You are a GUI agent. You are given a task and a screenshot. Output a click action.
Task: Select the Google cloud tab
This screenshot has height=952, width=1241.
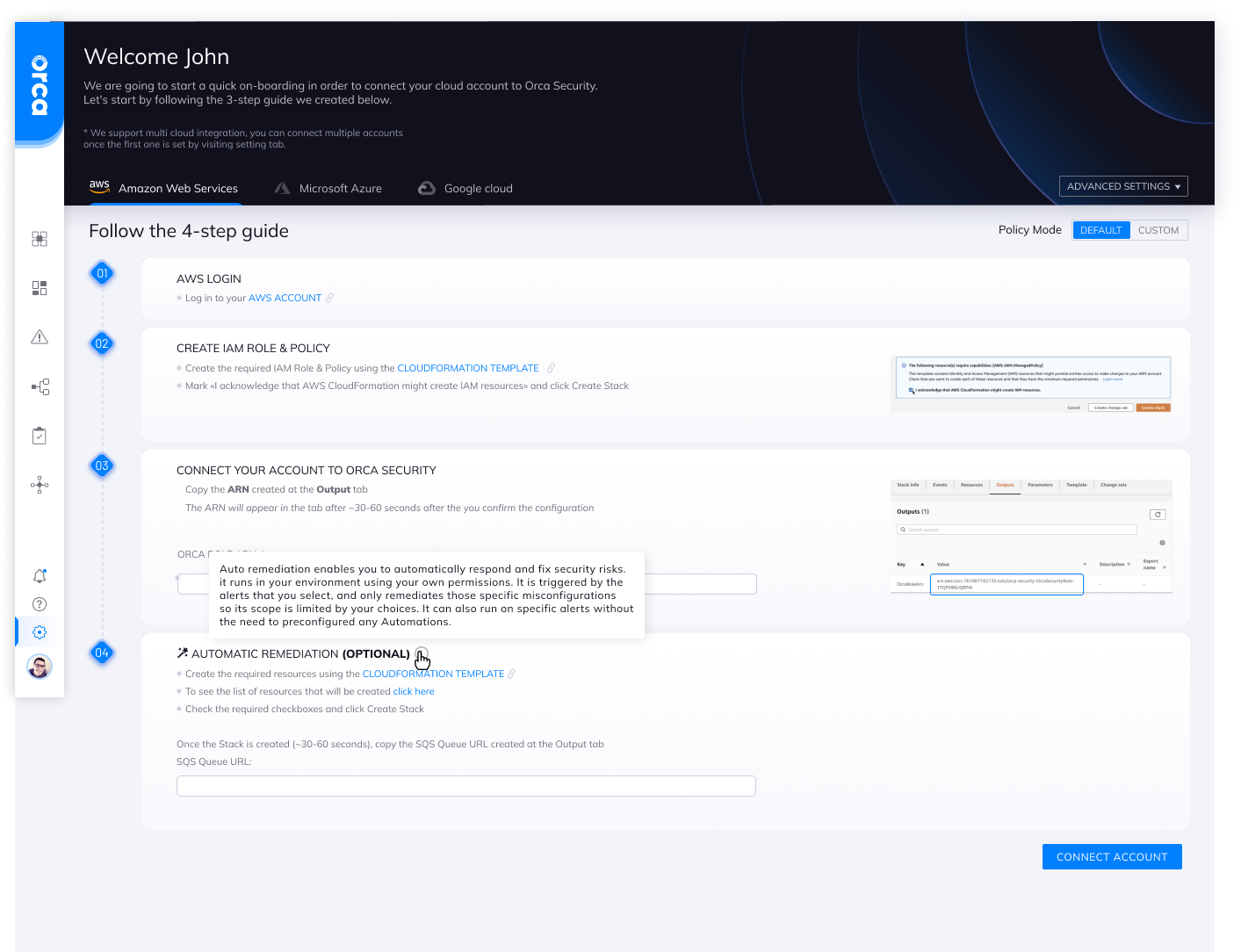click(465, 188)
